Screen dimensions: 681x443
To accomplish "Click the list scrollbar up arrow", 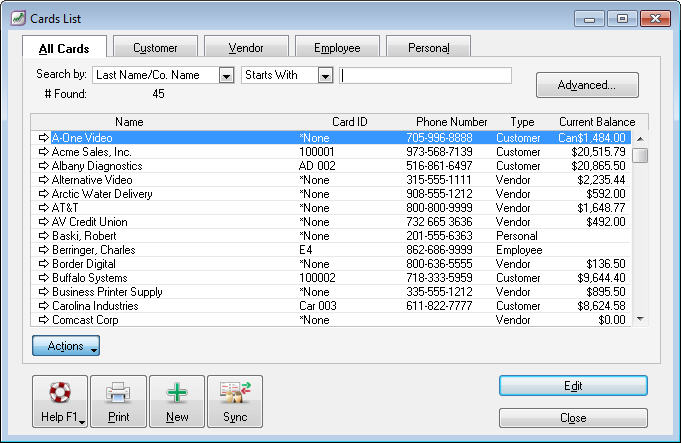I will [x=640, y=139].
